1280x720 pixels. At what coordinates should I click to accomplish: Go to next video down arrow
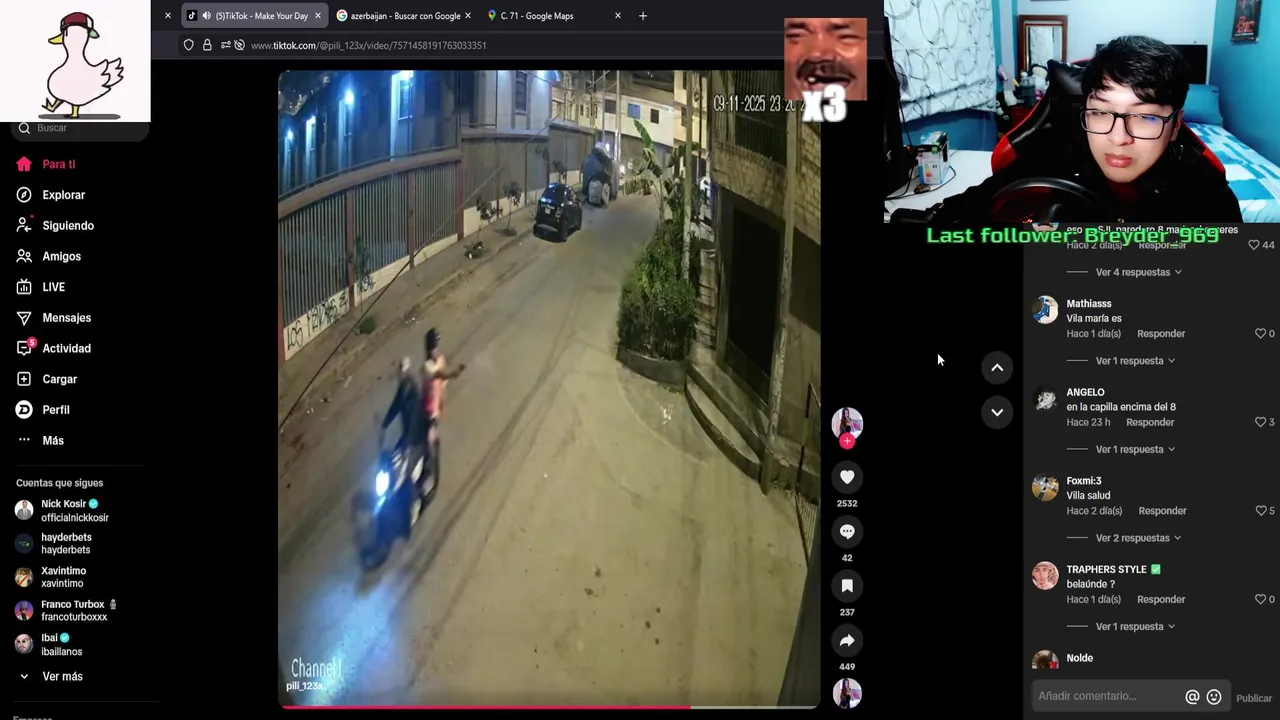pyautogui.click(x=997, y=412)
